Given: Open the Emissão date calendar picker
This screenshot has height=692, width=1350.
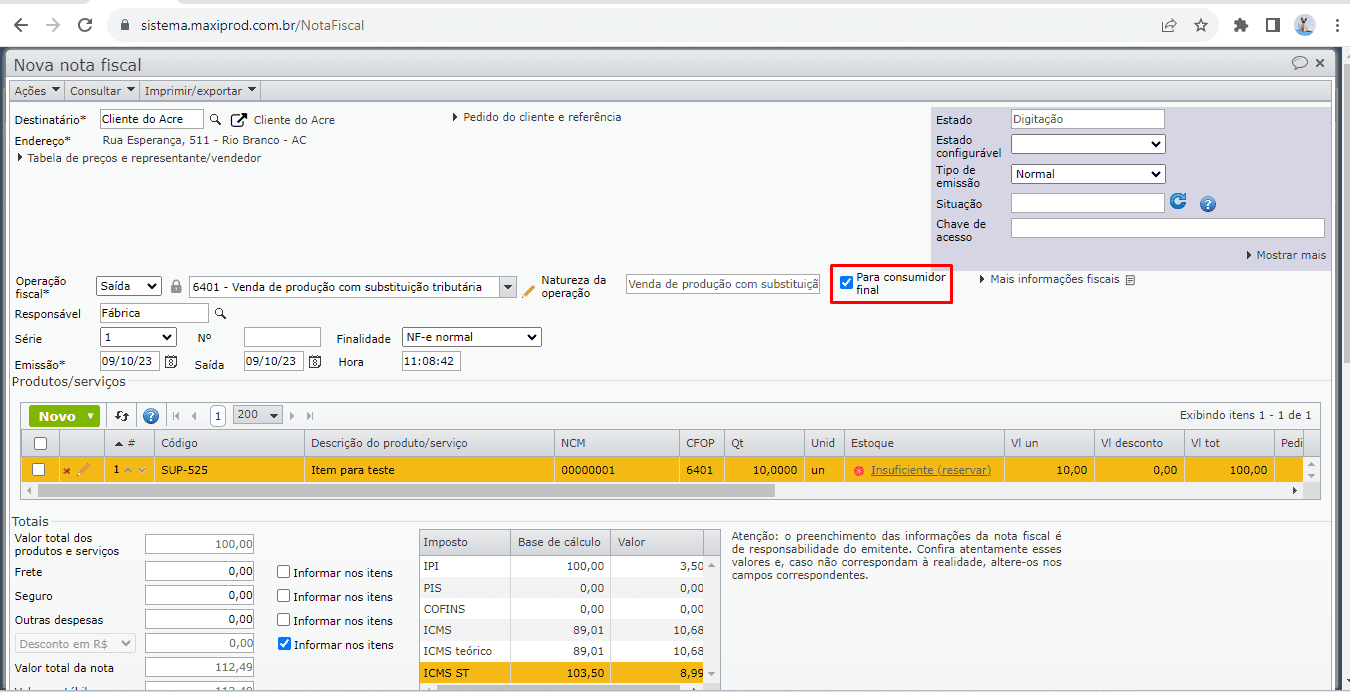Looking at the screenshot, I should (x=171, y=362).
